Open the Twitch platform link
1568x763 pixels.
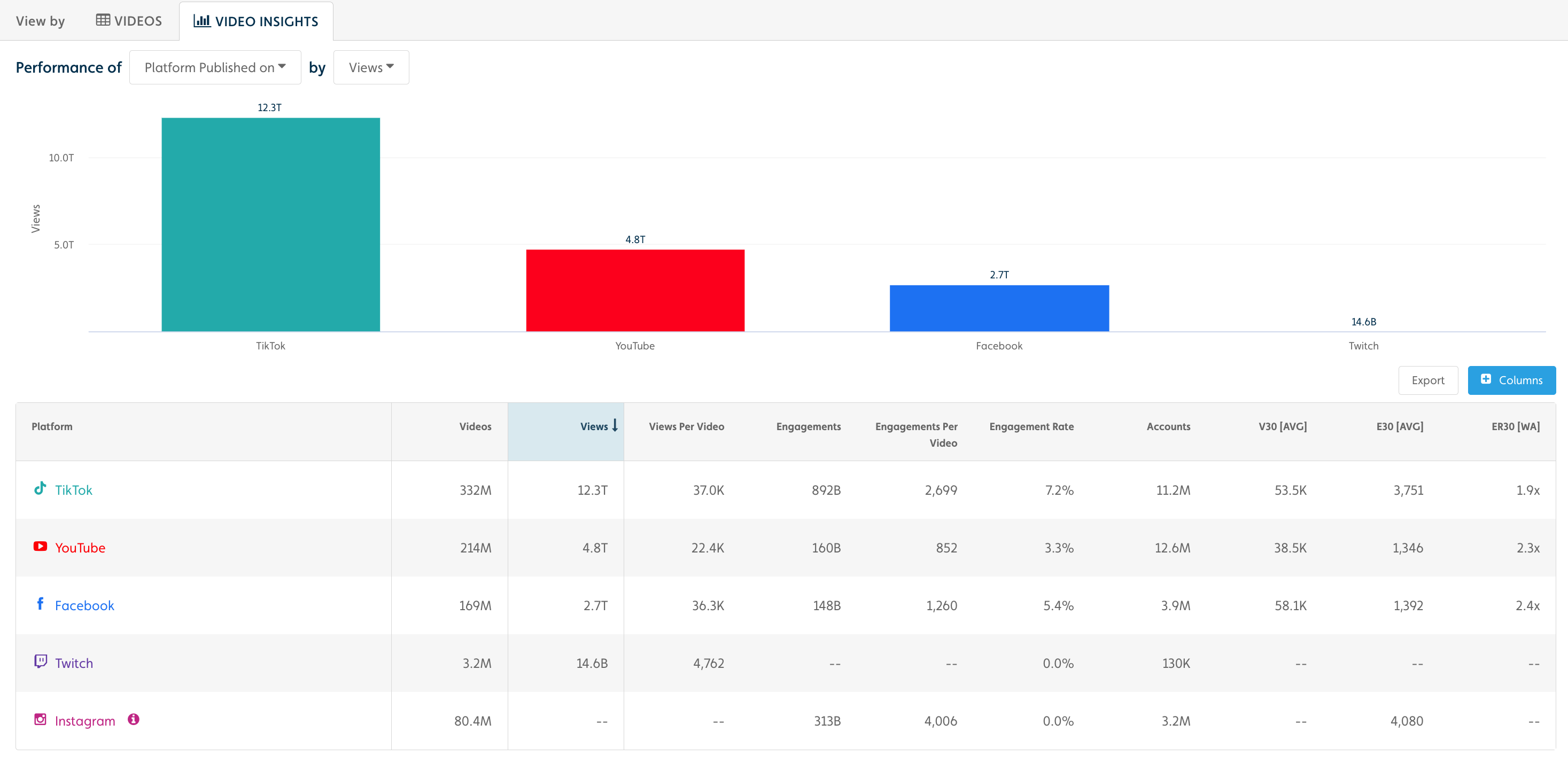click(x=74, y=663)
